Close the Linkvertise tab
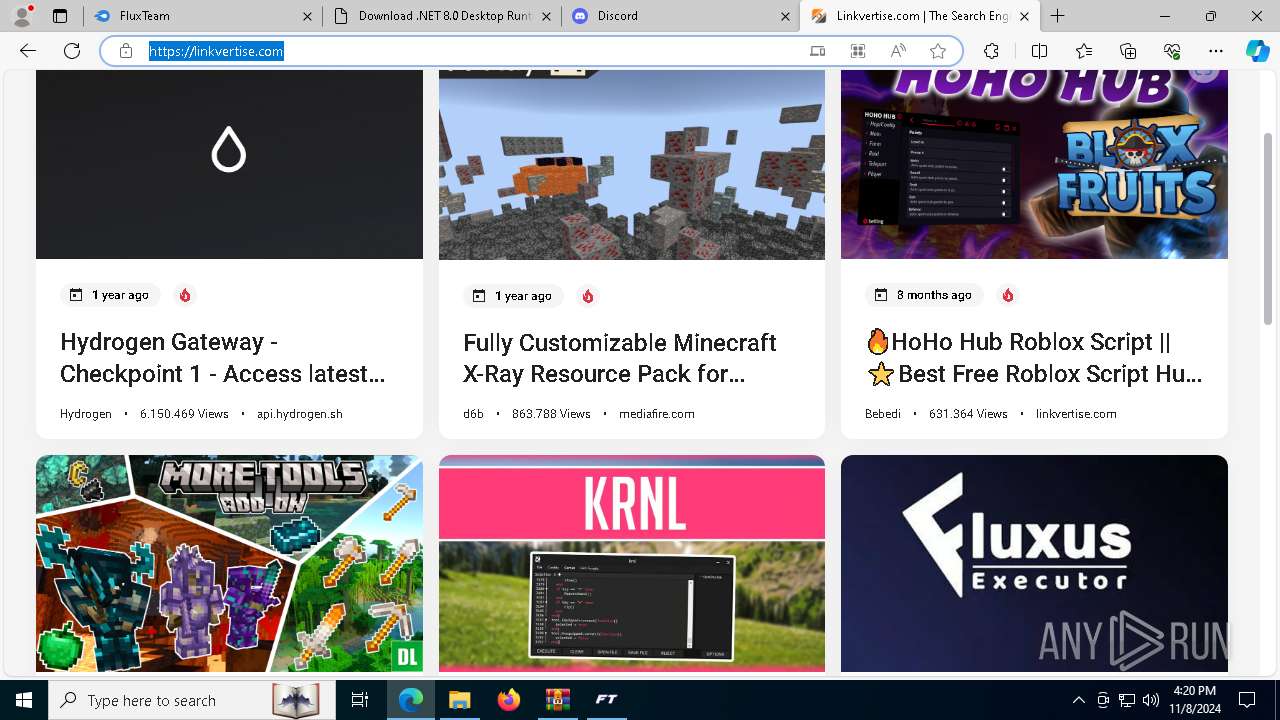 point(1024,16)
